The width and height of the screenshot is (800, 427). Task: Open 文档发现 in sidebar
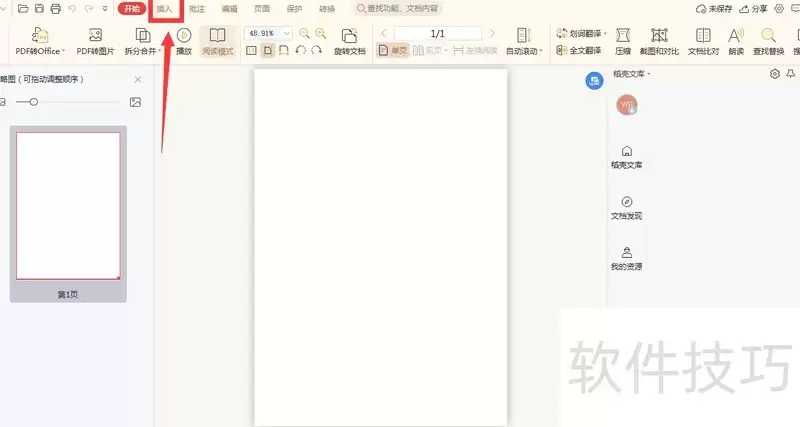click(x=627, y=208)
